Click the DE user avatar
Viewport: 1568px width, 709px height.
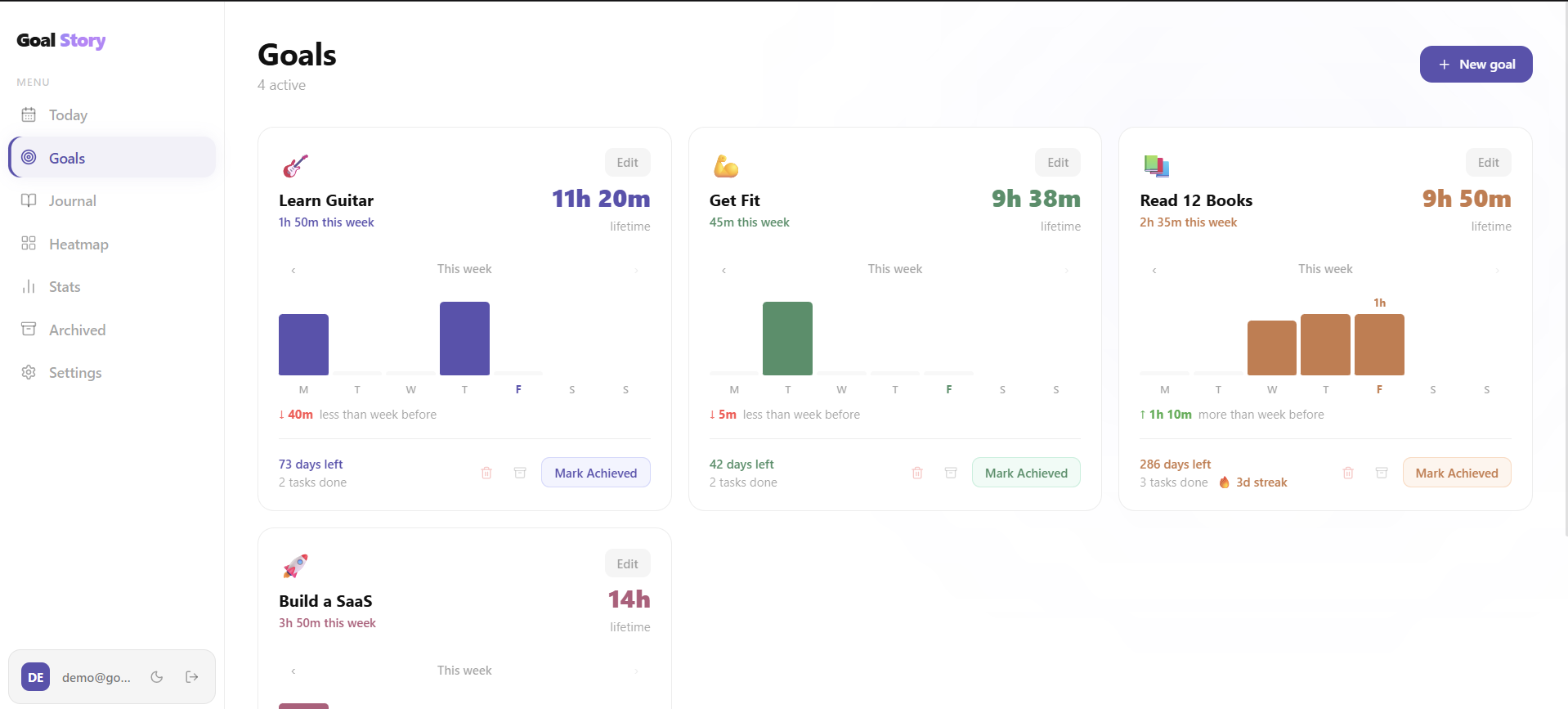(x=36, y=677)
